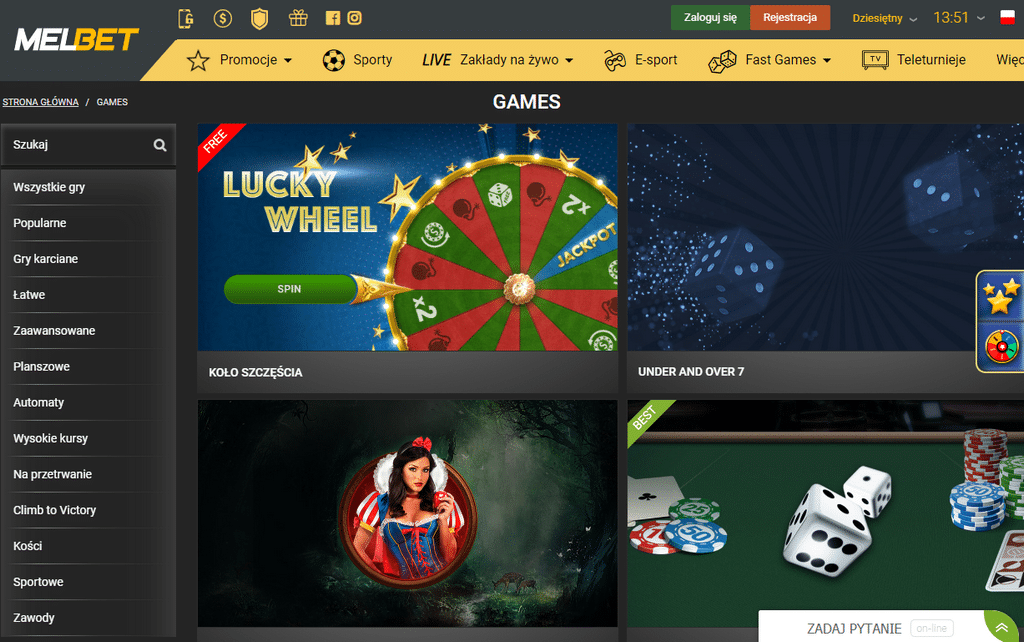
Task: Click the gift box bonus icon
Action: (x=298, y=18)
